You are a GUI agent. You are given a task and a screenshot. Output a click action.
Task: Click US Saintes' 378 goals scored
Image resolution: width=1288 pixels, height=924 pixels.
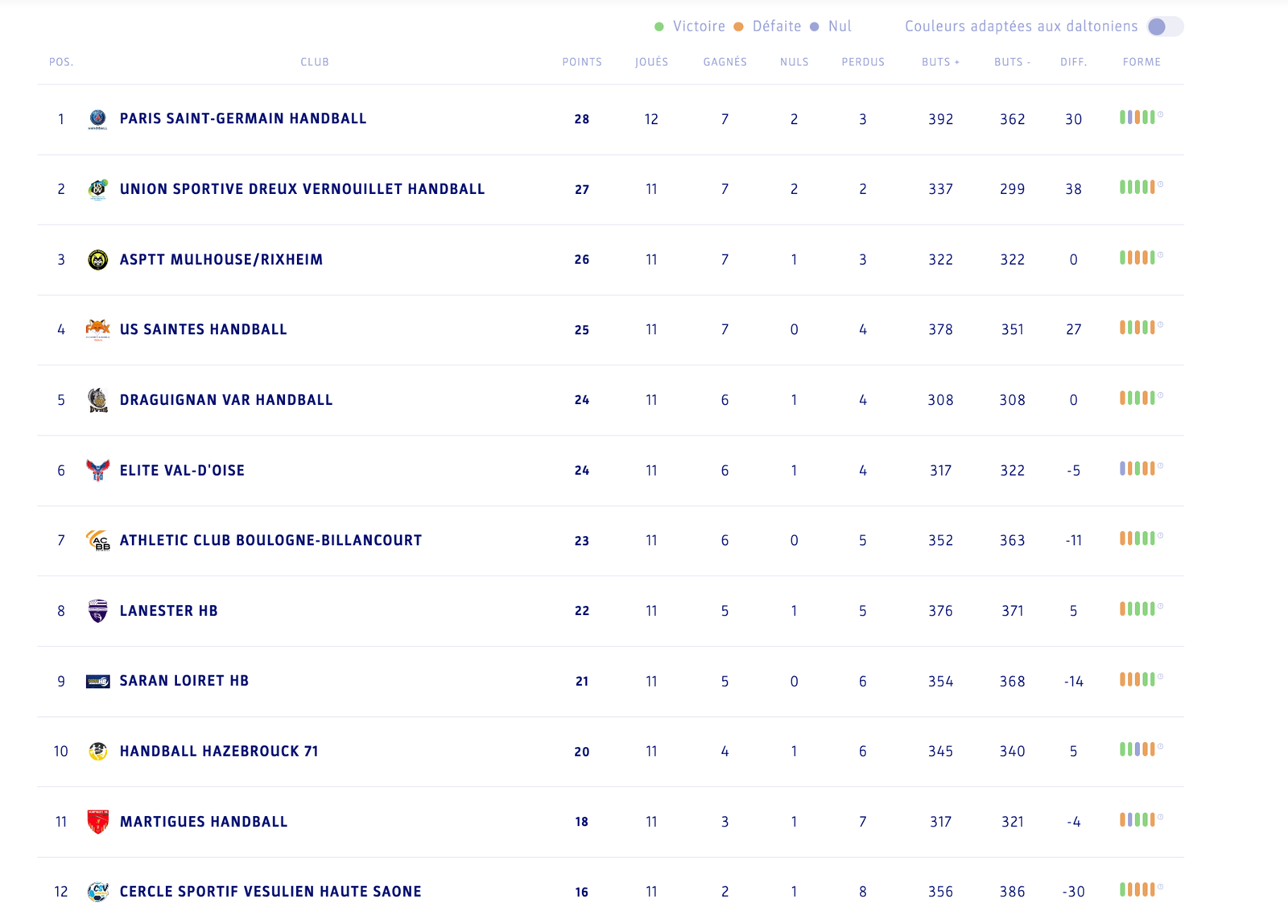click(940, 329)
